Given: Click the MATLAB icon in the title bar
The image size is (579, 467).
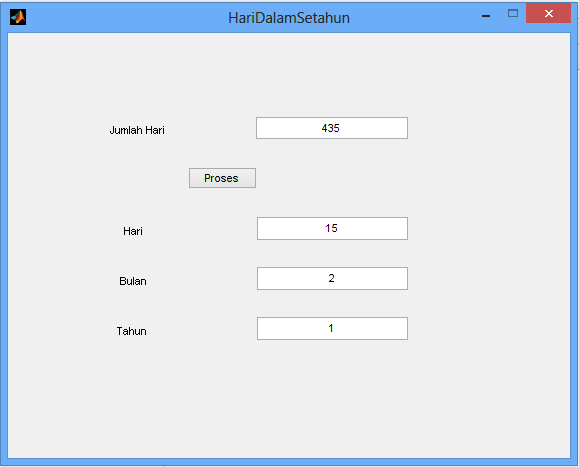Looking at the screenshot, I should (x=18, y=17).
